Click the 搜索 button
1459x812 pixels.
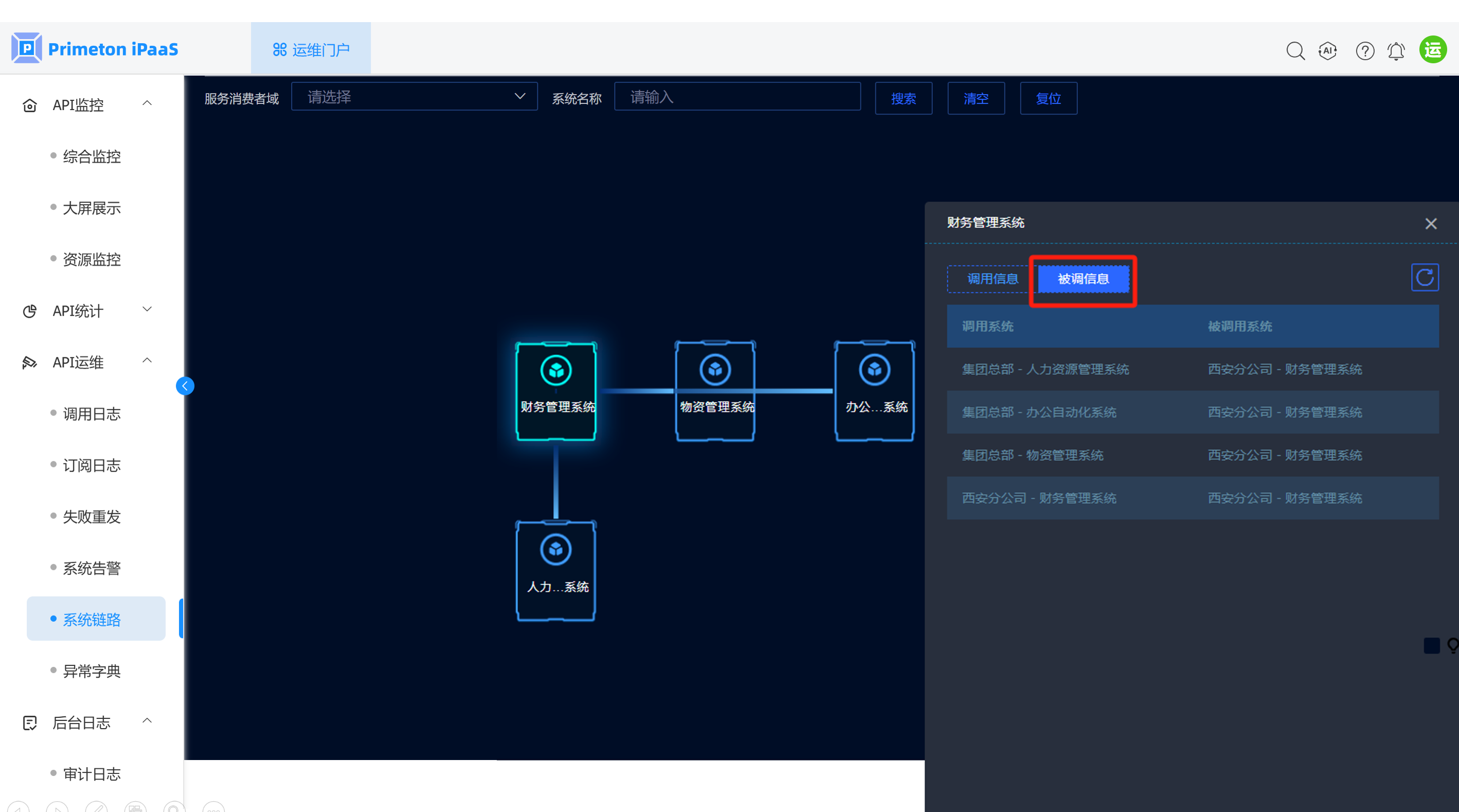904,99
